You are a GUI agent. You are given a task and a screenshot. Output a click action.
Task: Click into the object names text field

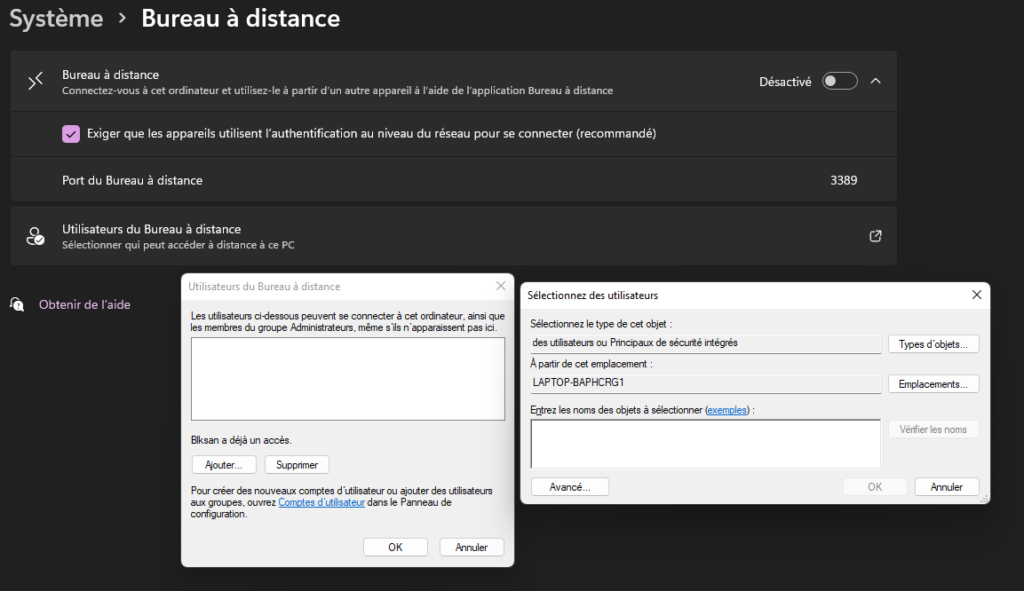[x=705, y=443]
